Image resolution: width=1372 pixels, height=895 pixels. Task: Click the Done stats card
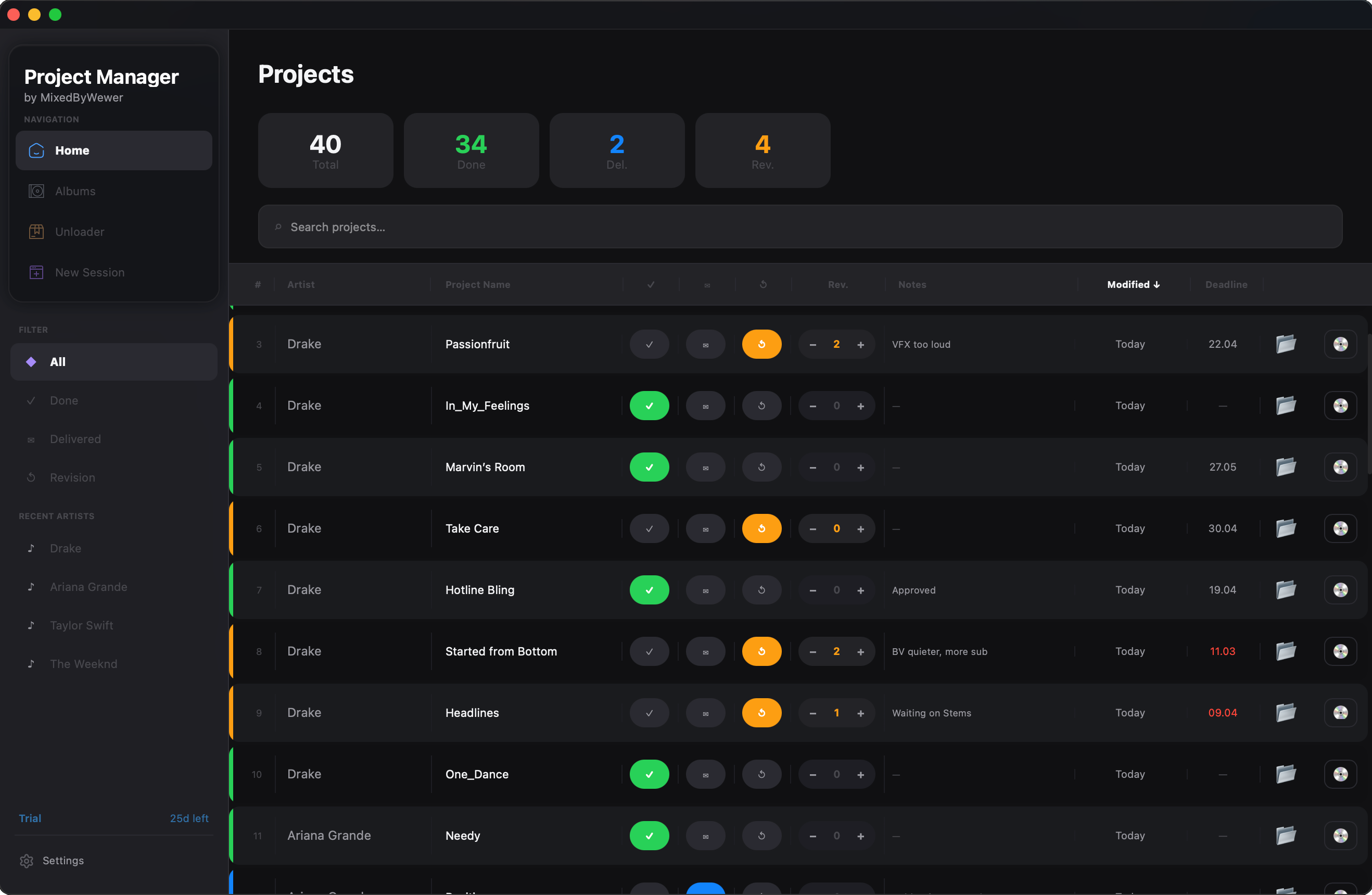471,150
